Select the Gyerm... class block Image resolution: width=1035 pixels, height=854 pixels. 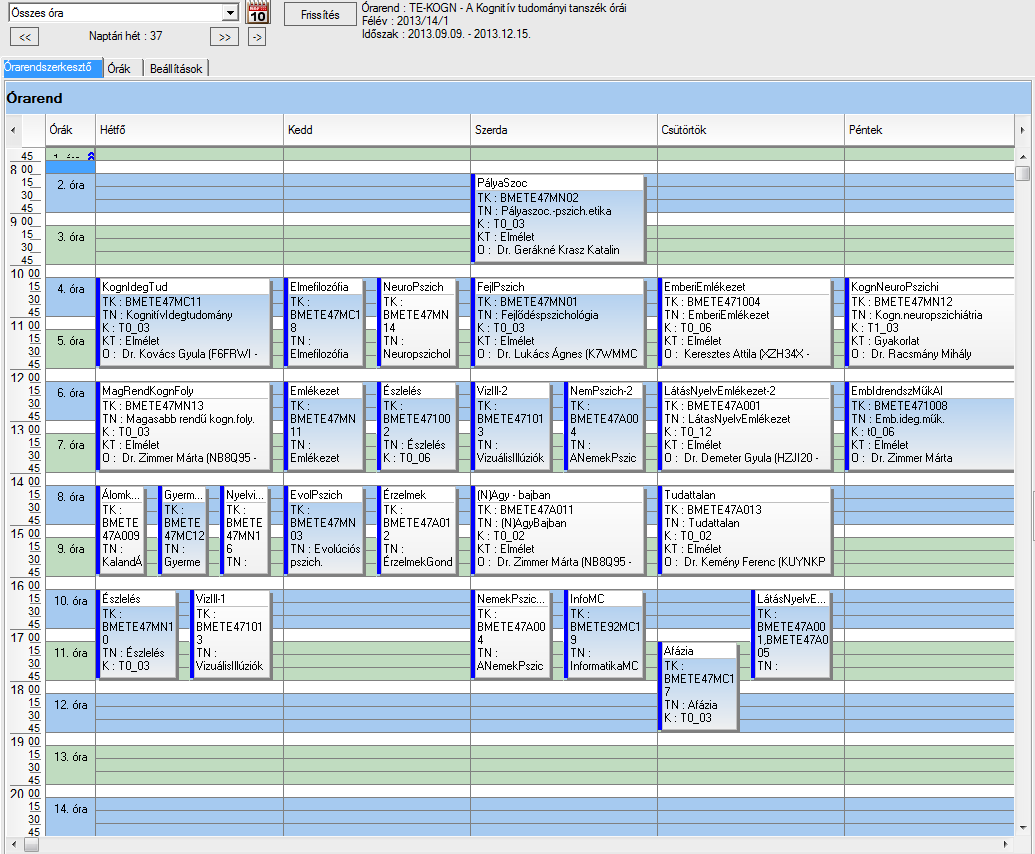pyautogui.click(x=183, y=530)
